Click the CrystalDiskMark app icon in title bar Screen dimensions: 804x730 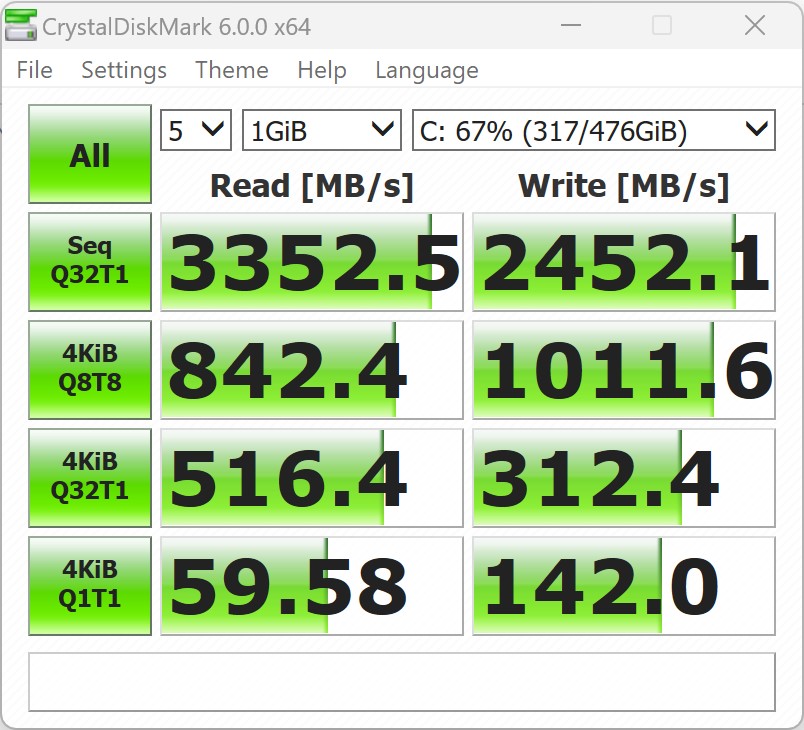pyautogui.click(x=21, y=25)
